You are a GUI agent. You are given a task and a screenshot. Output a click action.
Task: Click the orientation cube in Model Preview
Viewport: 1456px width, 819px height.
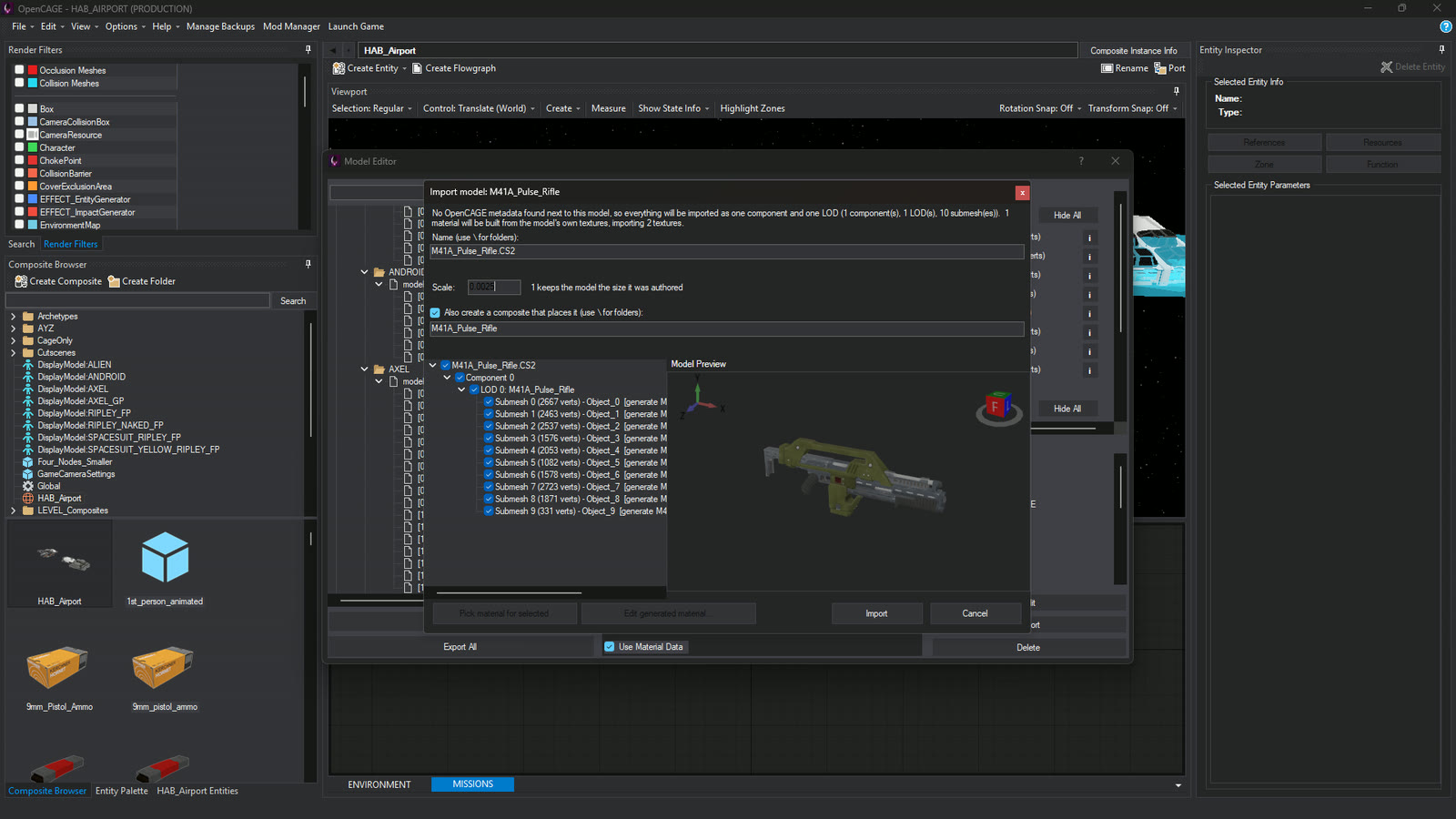pyautogui.click(x=998, y=407)
